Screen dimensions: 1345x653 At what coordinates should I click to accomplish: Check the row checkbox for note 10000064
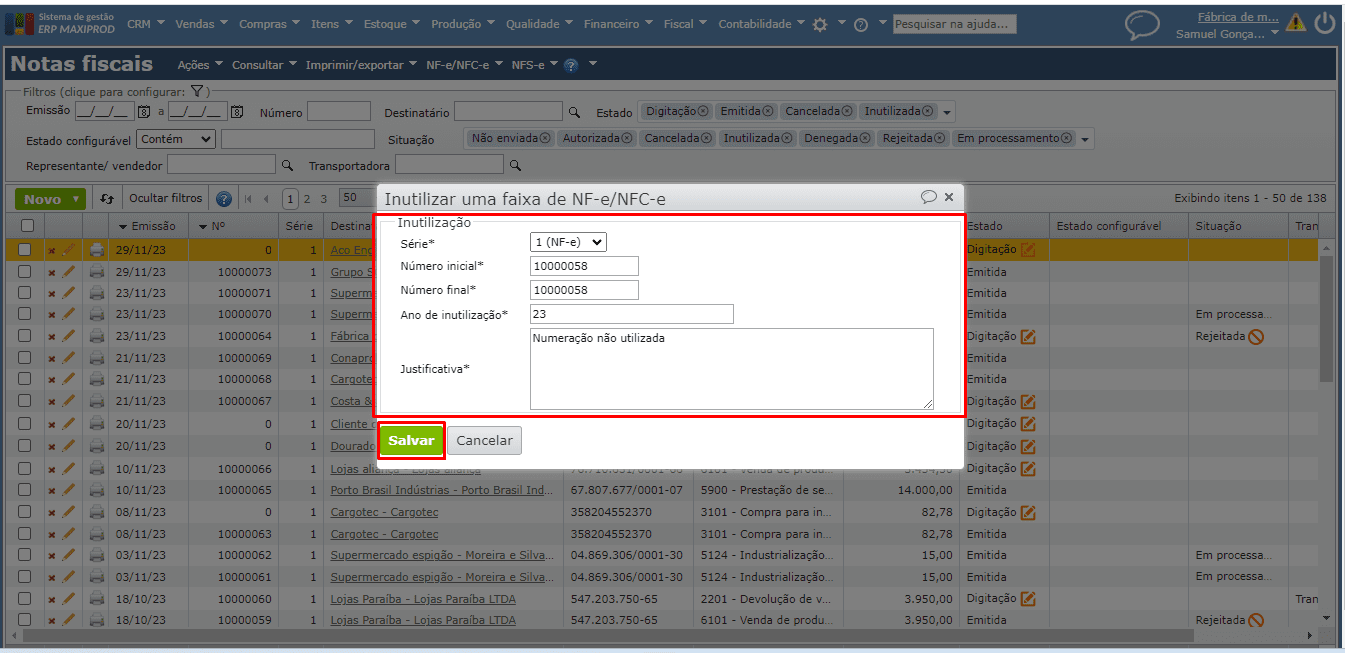(x=25, y=336)
